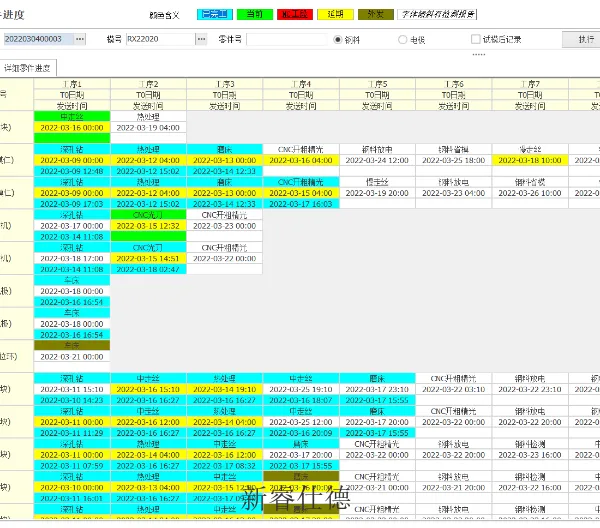The image size is (600, 528).
Task: Select cell 2022-03-23 16:00
Action: tap(530, 455)
